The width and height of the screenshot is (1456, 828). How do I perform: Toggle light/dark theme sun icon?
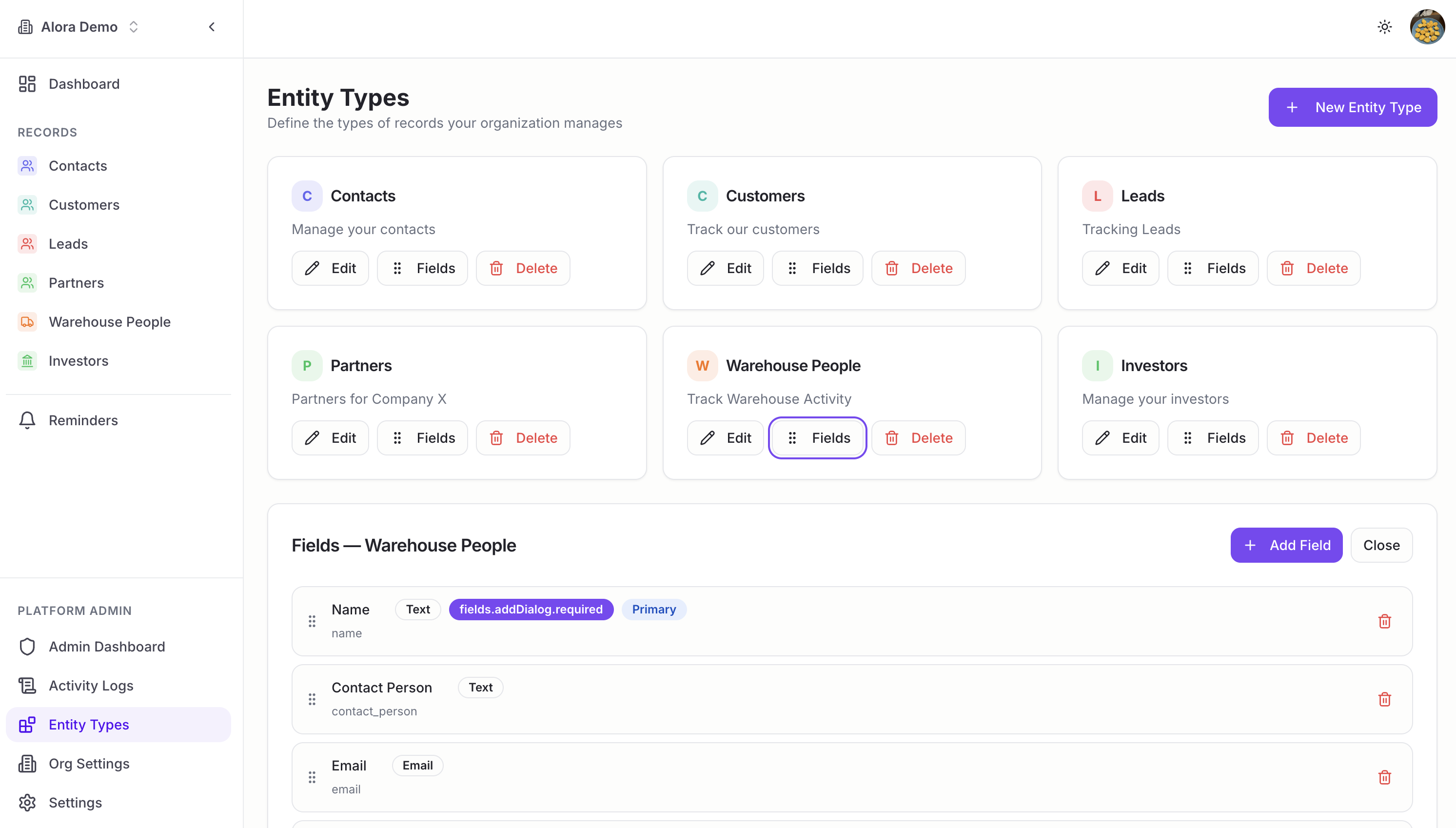1384,27
